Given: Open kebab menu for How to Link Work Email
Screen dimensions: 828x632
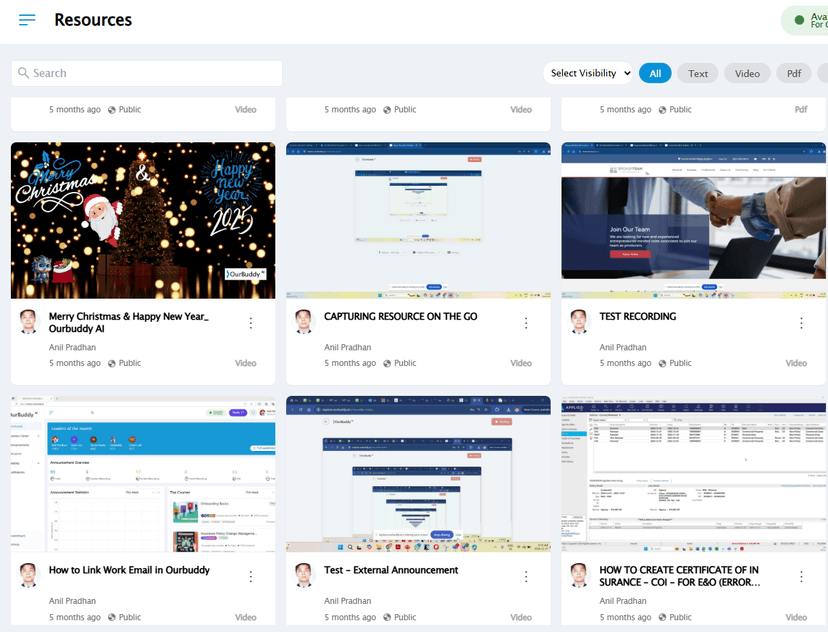Looking at the screenshot, I should pos(250,577).
